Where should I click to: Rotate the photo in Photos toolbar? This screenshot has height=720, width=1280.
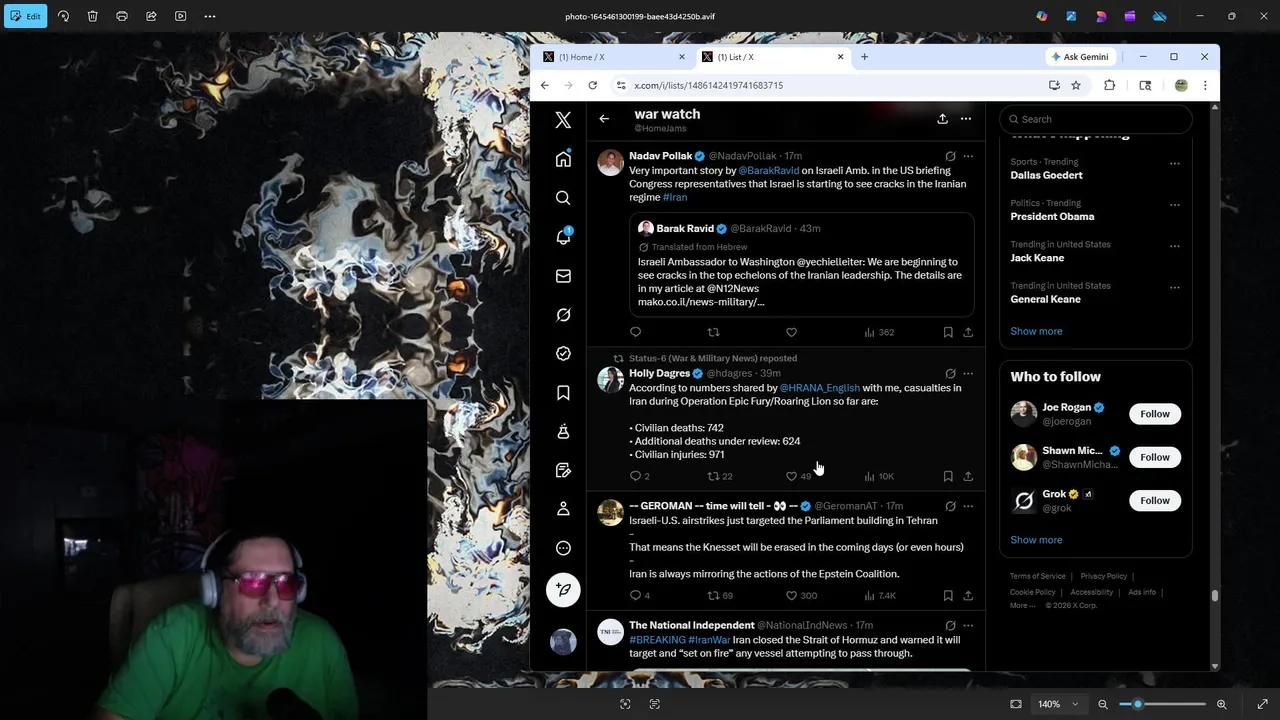[63, 16]
